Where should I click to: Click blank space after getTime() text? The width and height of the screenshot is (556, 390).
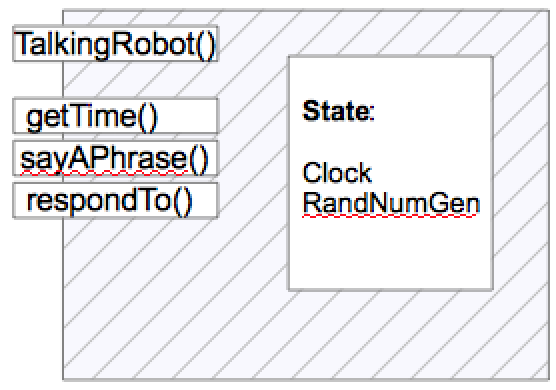coord(186,116)
